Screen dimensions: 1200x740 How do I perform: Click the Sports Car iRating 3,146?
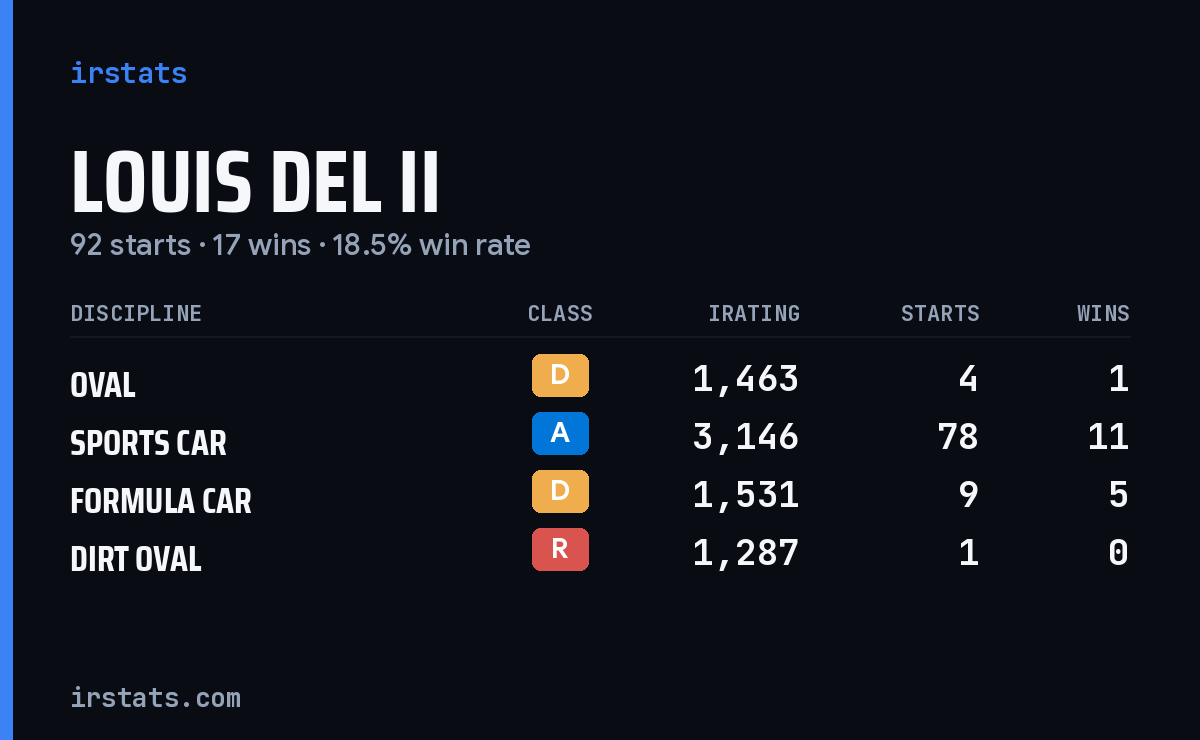pos(746,437)
